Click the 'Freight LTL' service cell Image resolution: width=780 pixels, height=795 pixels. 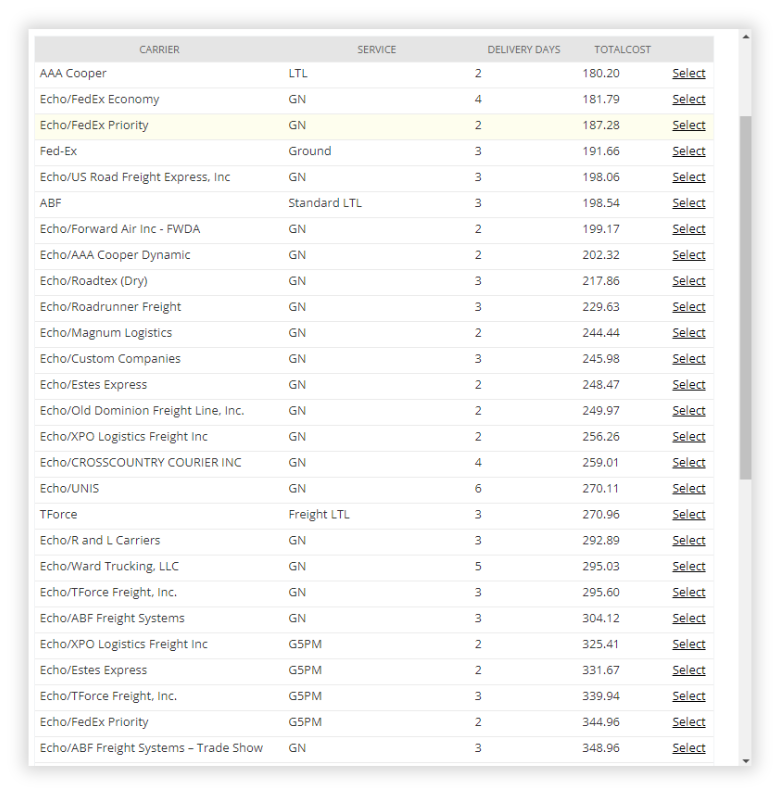(319, 515)
